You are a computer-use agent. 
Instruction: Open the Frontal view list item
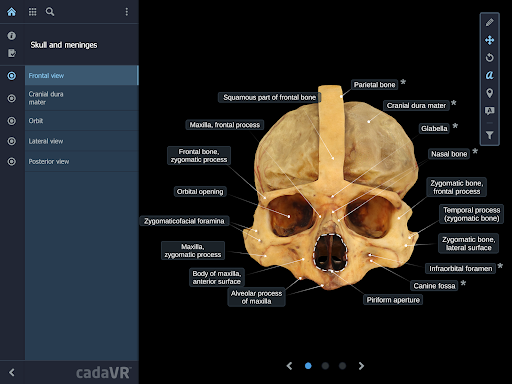tap(82, 76)
